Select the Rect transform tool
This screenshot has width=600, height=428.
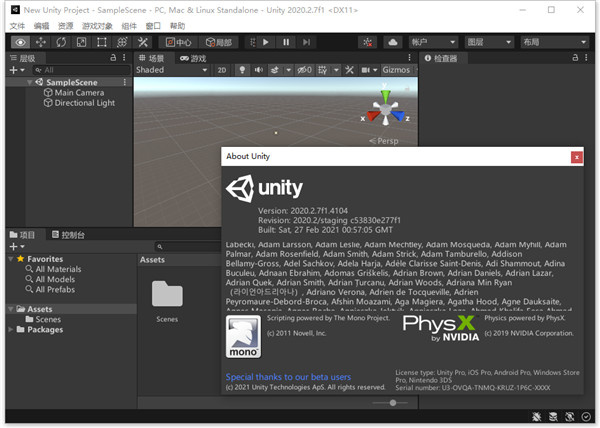[x=101, y=42]
